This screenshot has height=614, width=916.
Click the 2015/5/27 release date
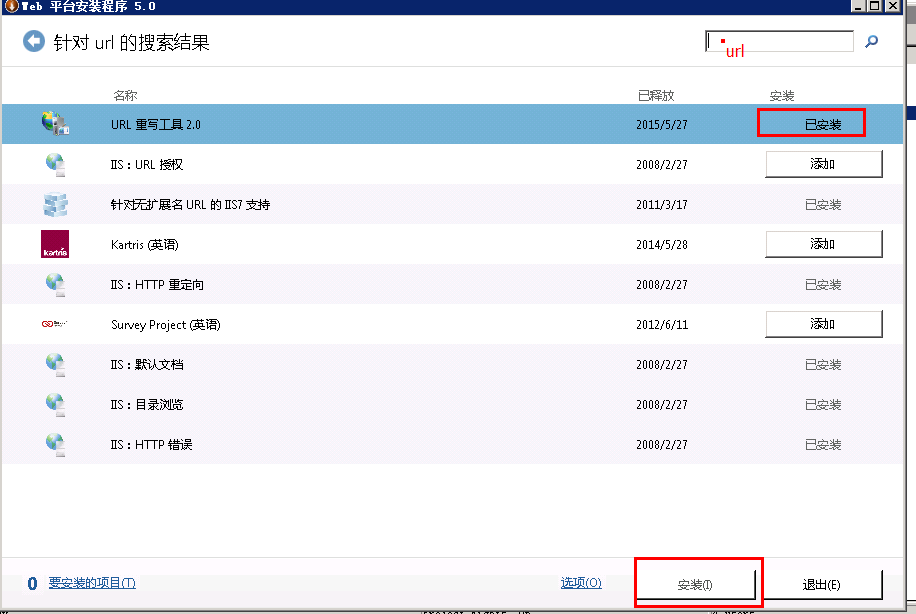coord(662,124)
